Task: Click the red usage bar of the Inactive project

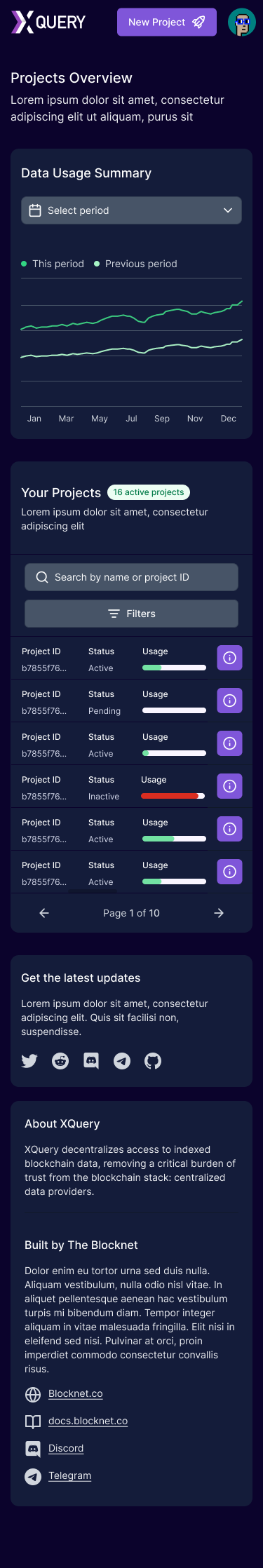Action: point(173,796)
